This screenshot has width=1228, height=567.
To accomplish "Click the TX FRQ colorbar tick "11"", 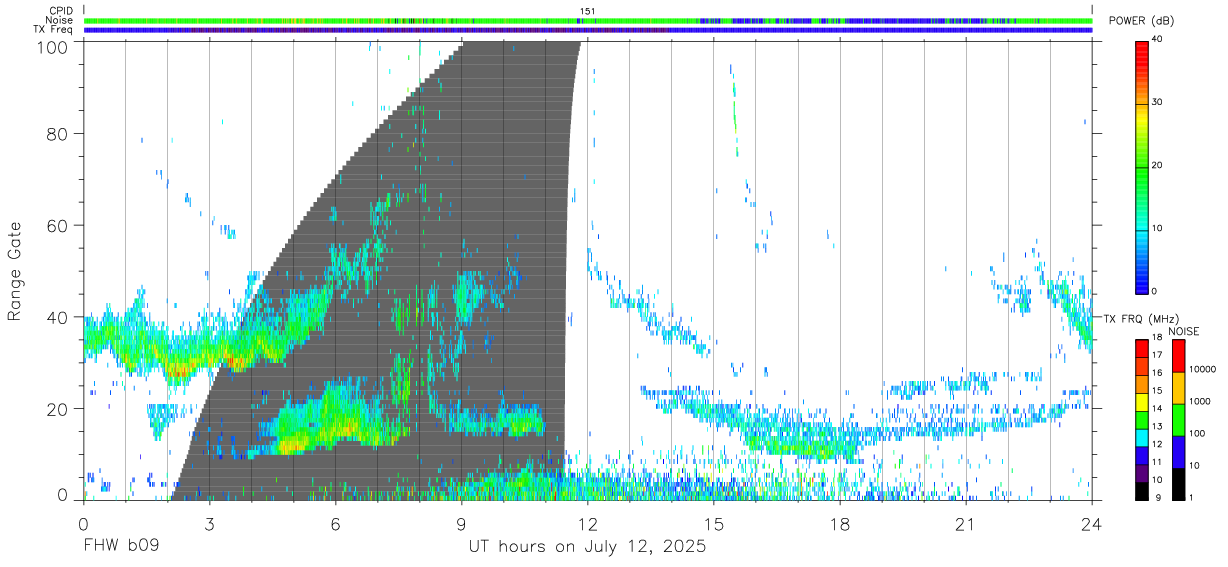I will coord(1157,461).
